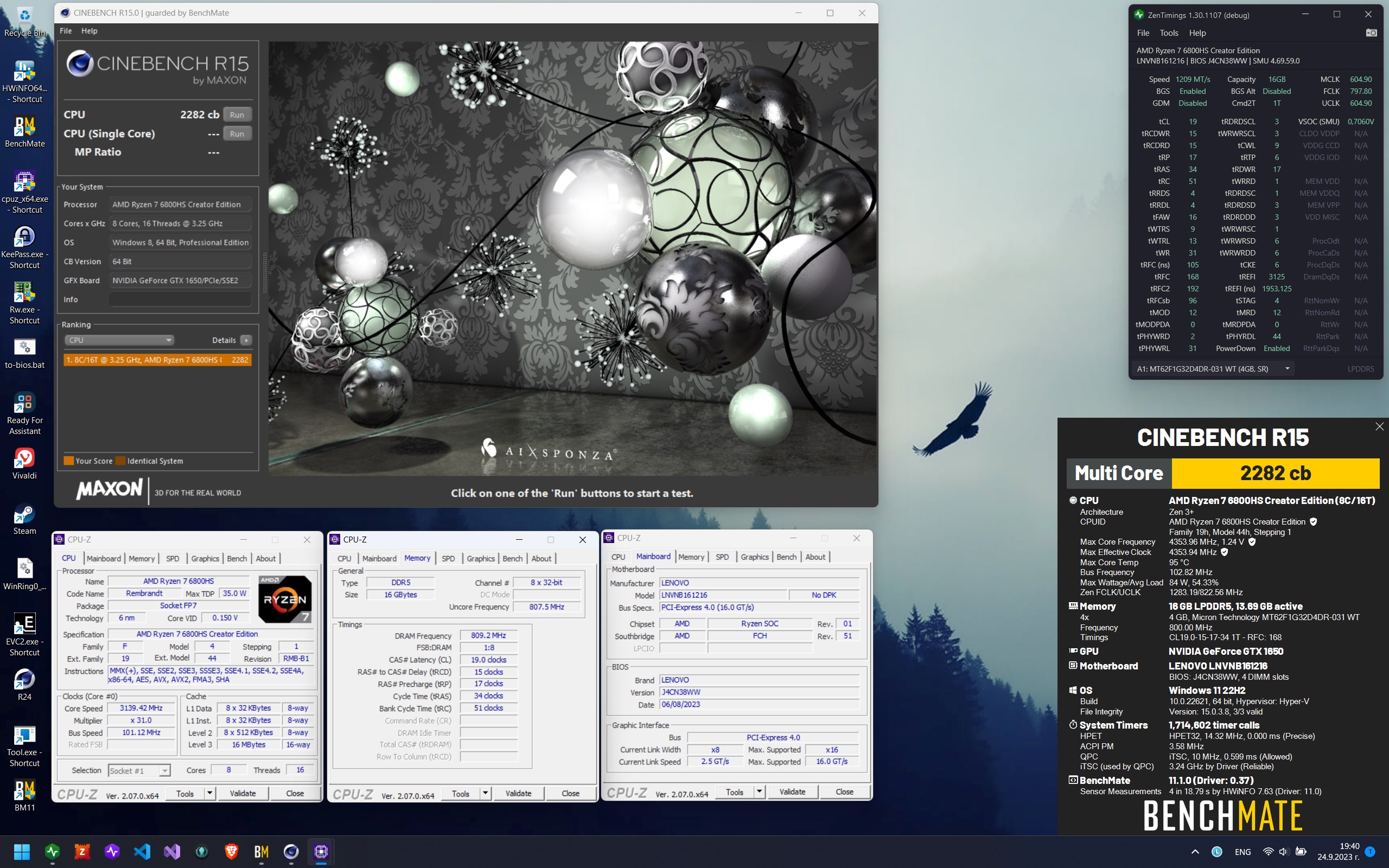This screenshot has height=868, width=1389.
Task: Open the ZenTimings Help menu
Action: pos(1197,33)
